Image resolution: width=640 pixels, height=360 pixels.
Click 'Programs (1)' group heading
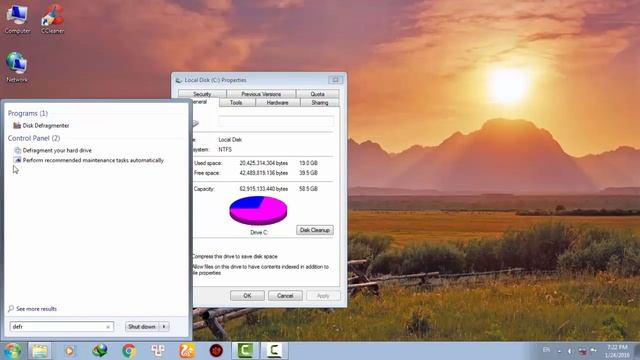[x=28, y=113]
